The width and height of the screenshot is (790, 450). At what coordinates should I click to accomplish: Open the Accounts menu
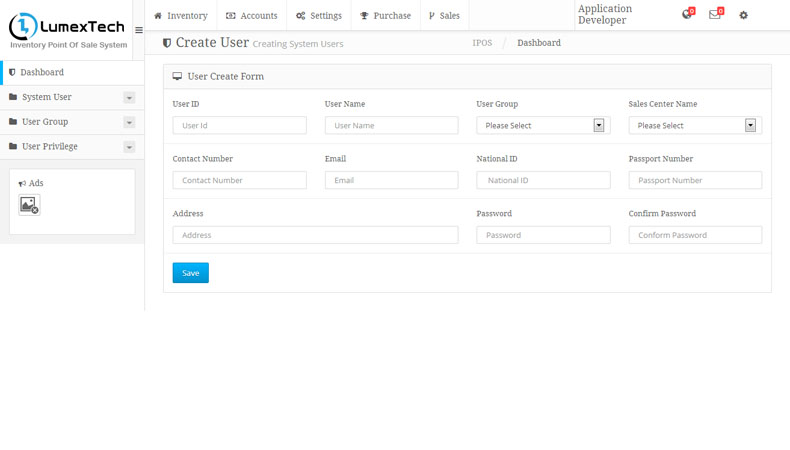tap(252, 15)
